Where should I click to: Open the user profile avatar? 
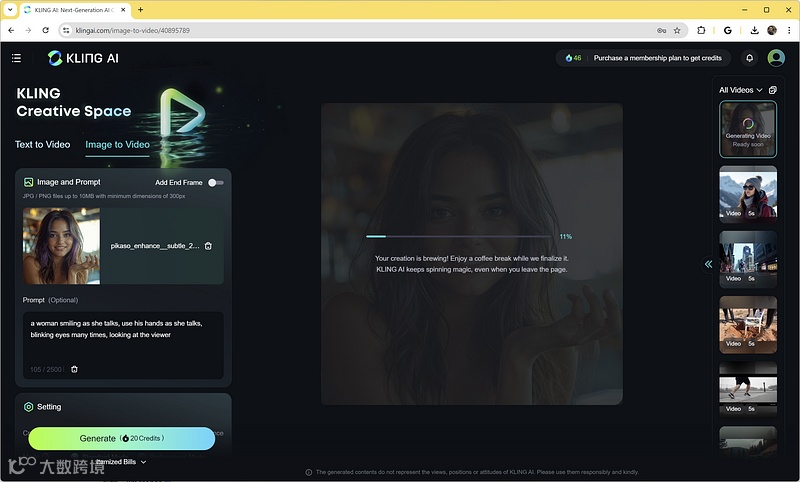(x=776, y=58)
